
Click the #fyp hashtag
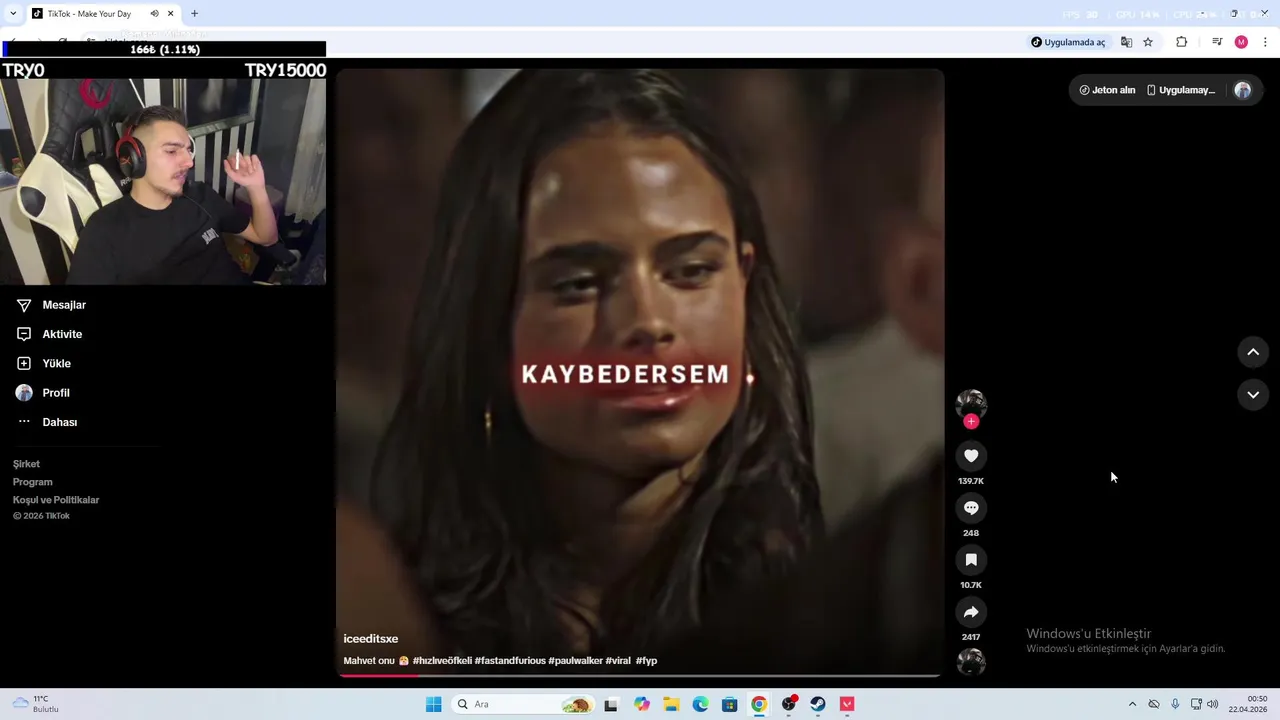[x=646, y=661]
